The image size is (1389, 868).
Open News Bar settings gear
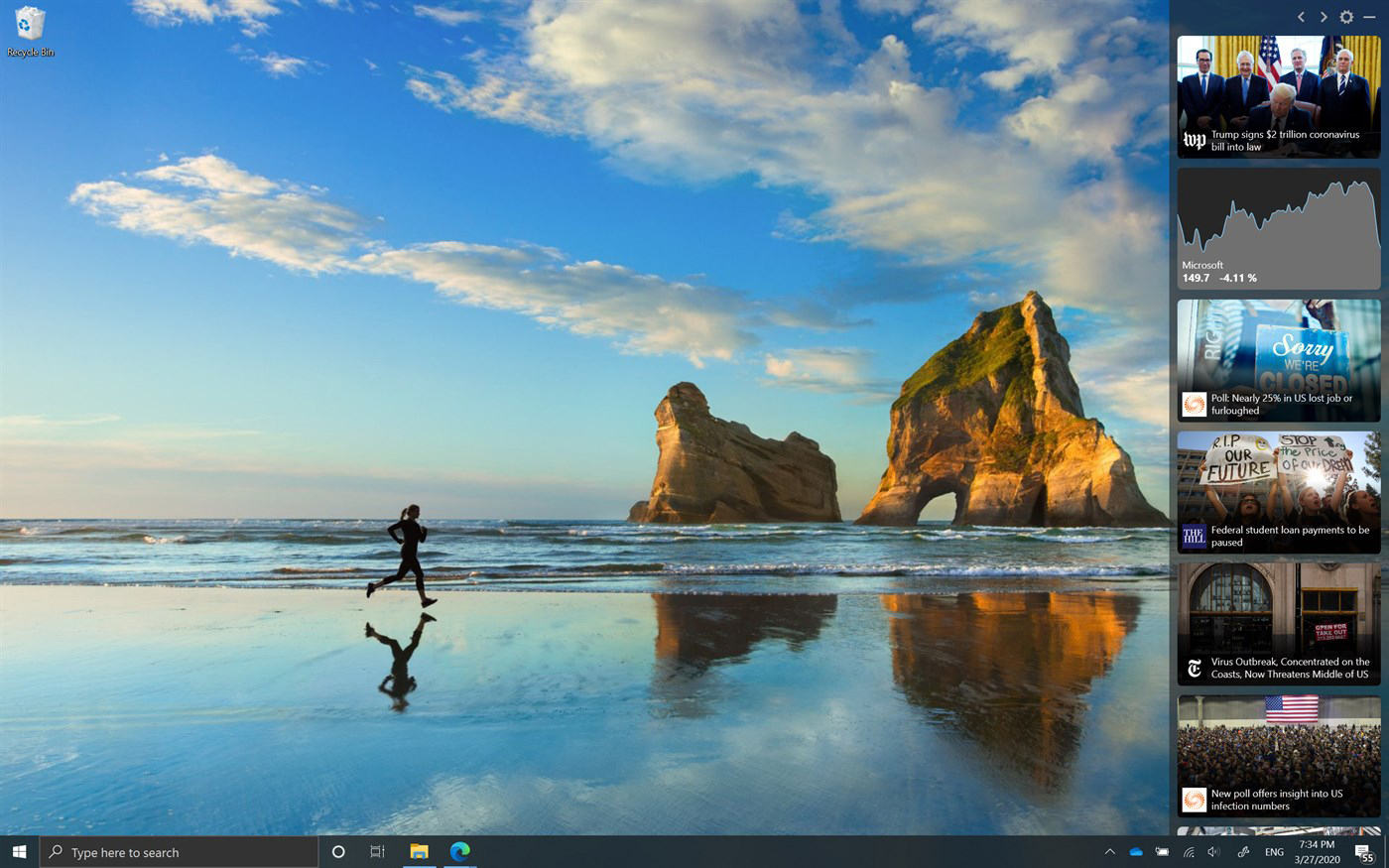point(1345,16)
